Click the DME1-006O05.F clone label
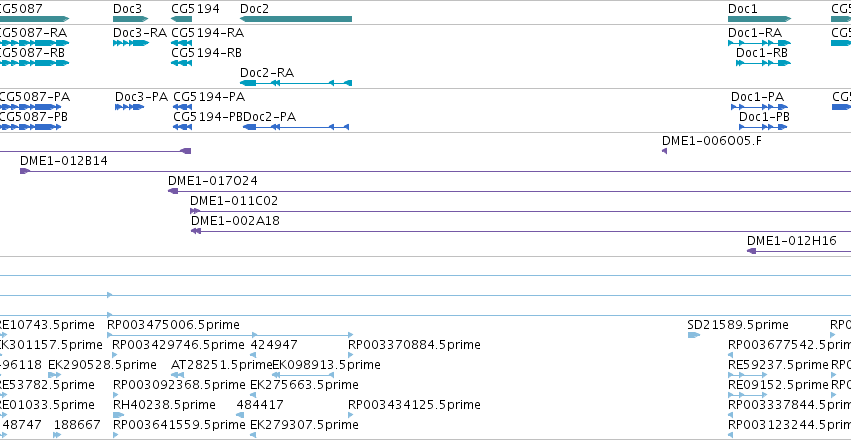The height and width of the screenshot is (440, 851). (712, 141)
